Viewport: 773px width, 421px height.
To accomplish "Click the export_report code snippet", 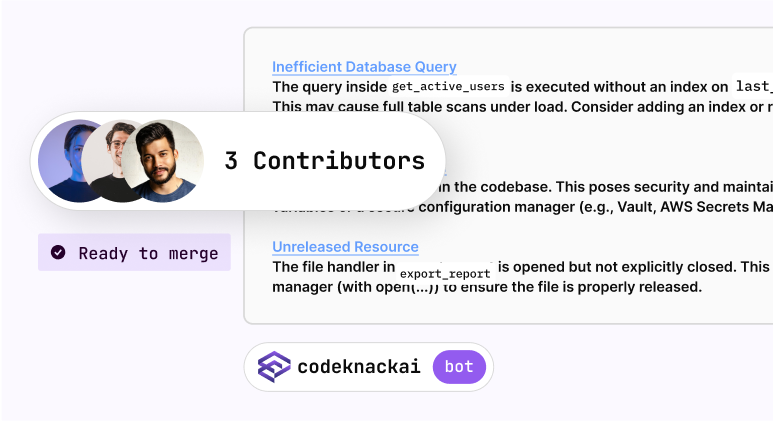I will (445, 272).
